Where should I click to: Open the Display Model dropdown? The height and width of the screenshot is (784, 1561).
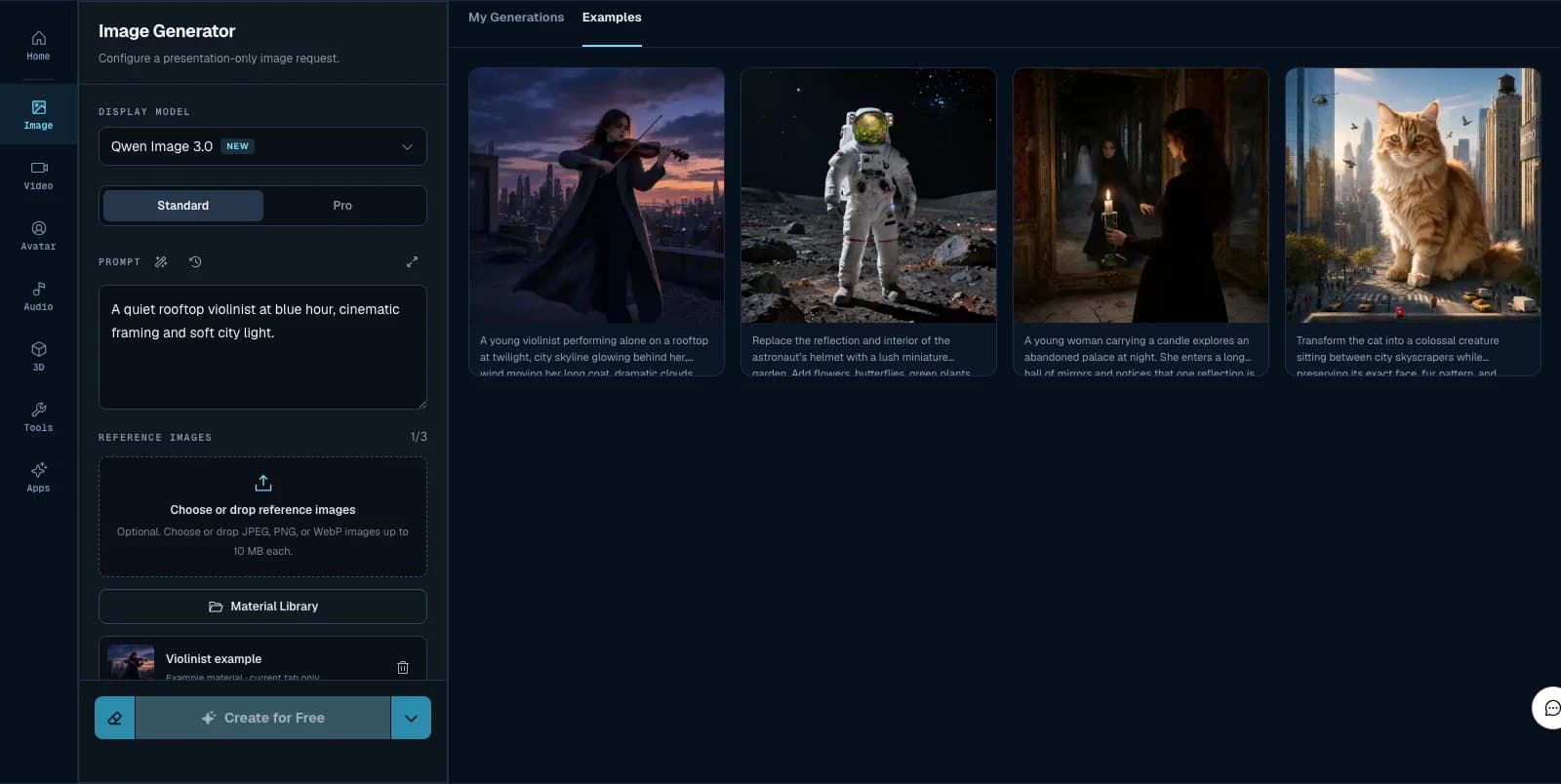click(262, 146)
